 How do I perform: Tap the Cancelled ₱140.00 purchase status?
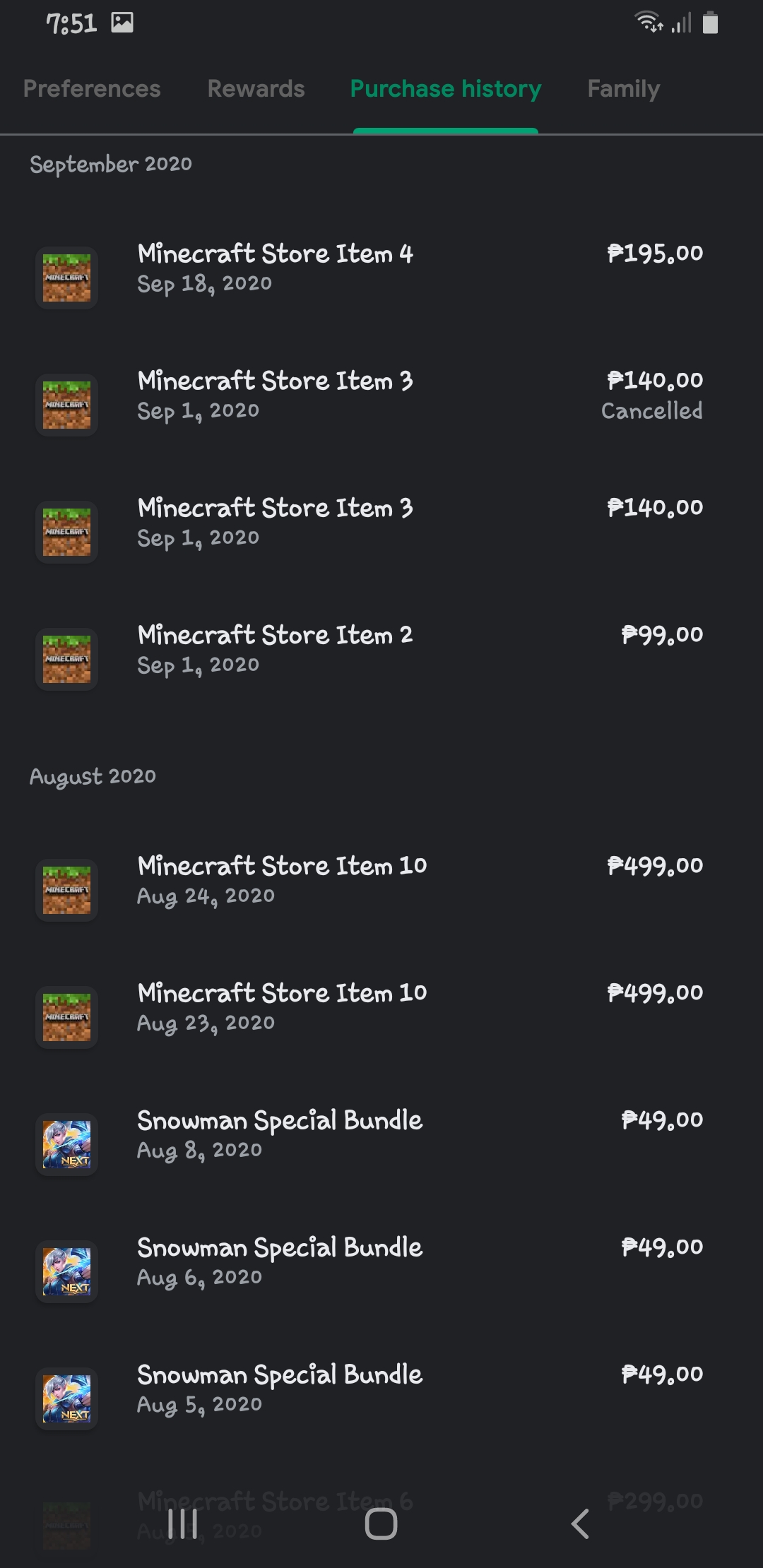click(x=651, y=411)
